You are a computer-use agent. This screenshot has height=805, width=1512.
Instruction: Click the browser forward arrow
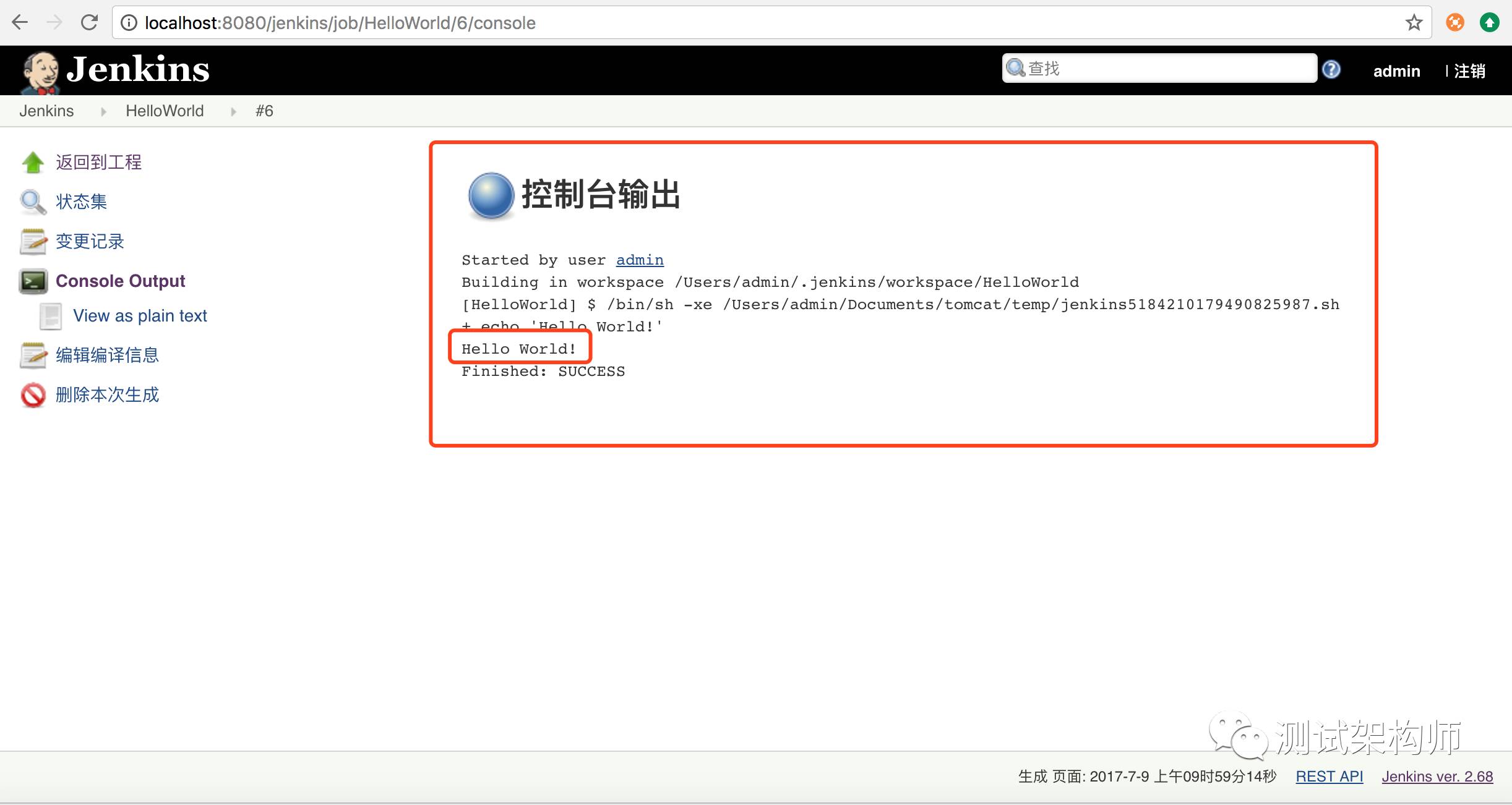click(x=54, y=23)
